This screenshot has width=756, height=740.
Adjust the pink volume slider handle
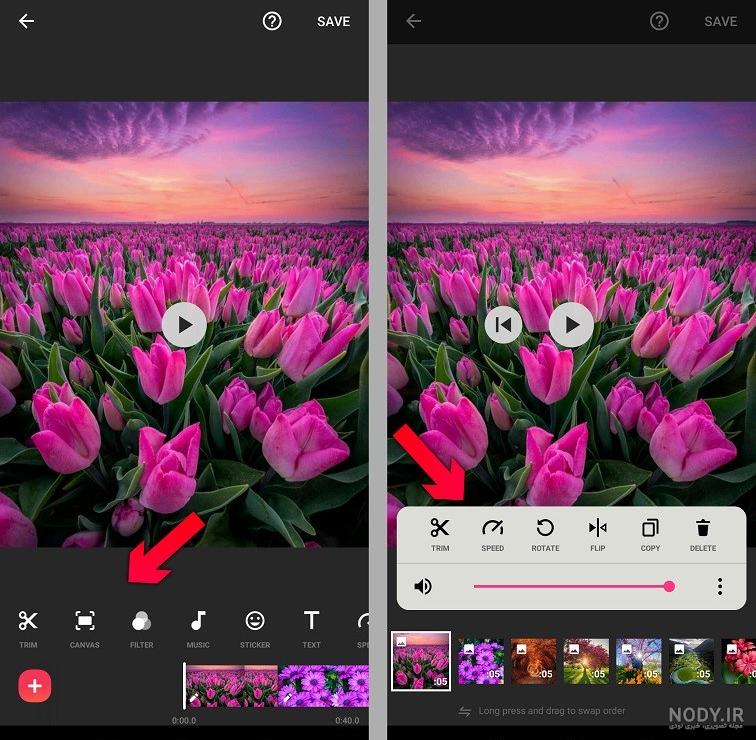669,586
